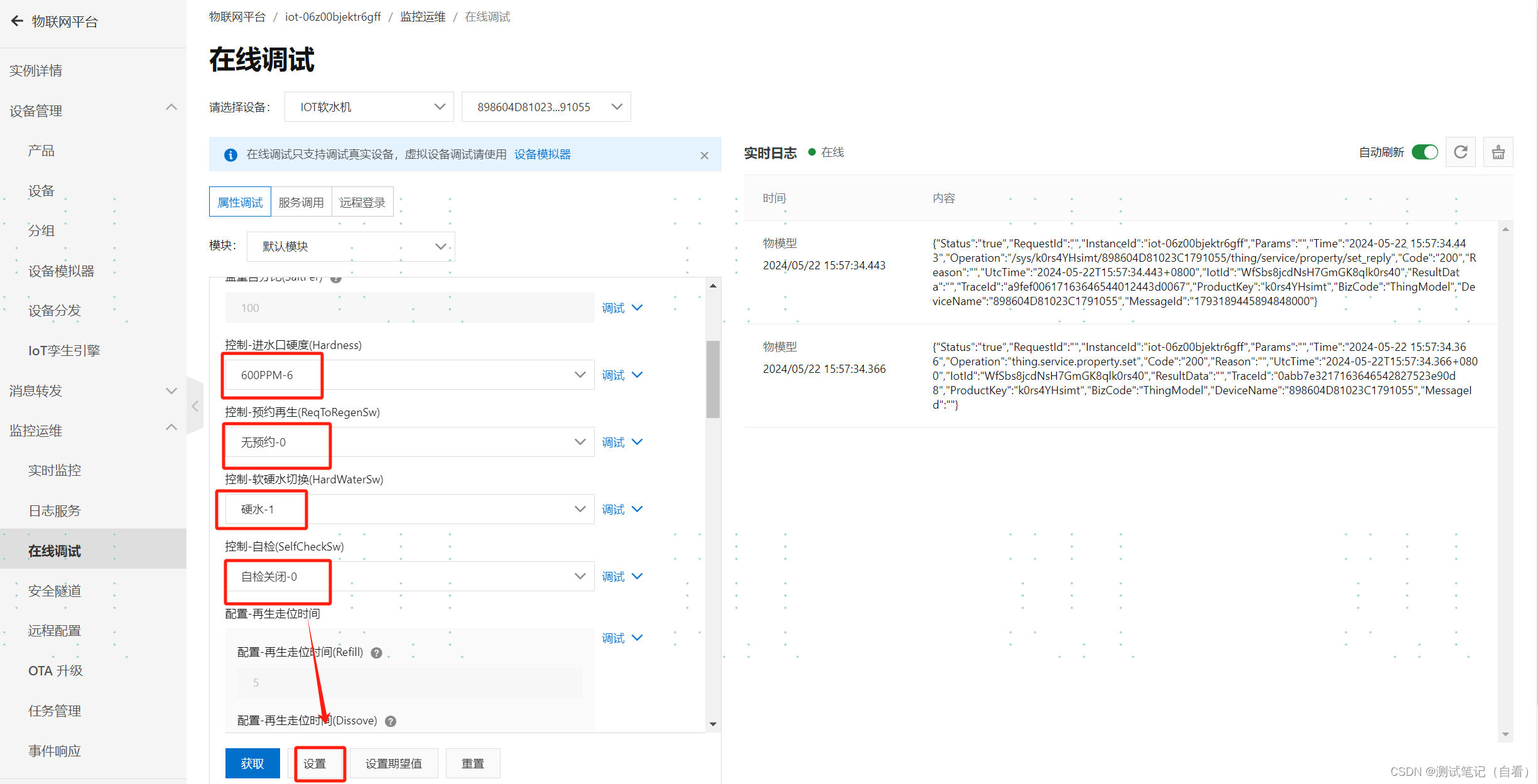The width and height of the screenshot is (1538, 784).
Task: Collapse the 设备管理 sidebar section
Action: coord(171,108)
